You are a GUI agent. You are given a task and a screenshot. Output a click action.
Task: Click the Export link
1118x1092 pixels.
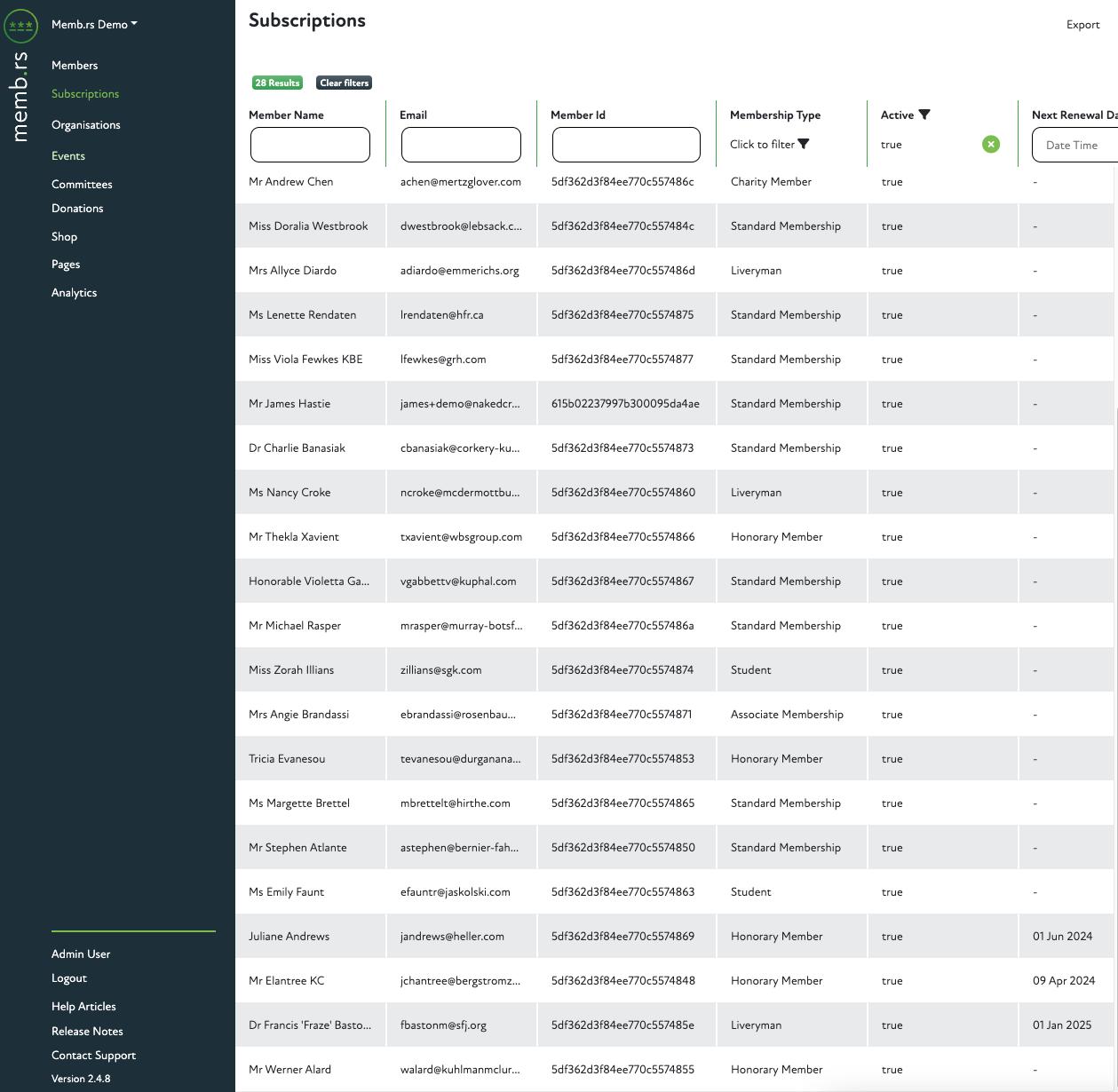pyautogui.click(x=1082, y=25)
